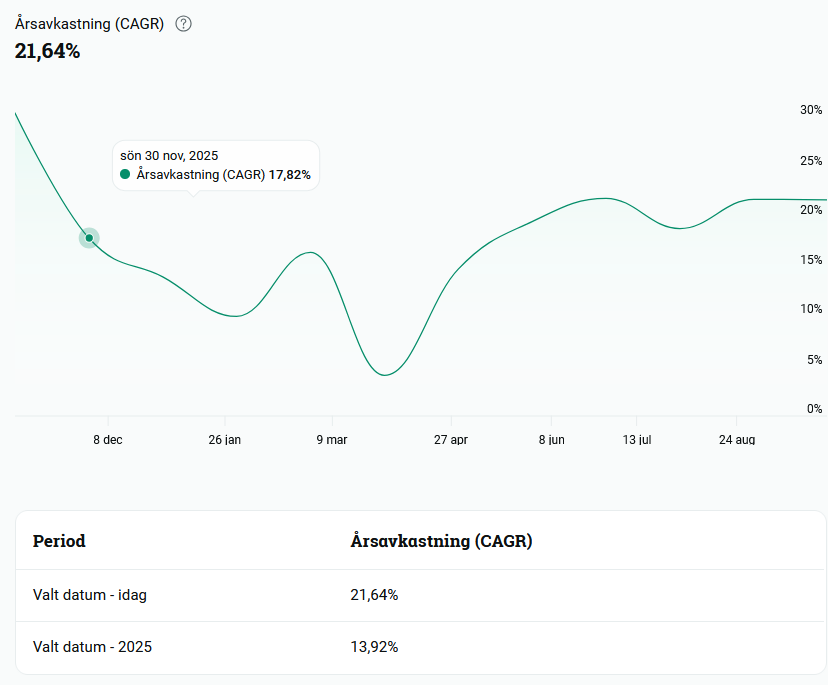This screenshot has width=828, height=685.
Task: Click the green legend dot in tooltip
Action: tap(125, 174)
